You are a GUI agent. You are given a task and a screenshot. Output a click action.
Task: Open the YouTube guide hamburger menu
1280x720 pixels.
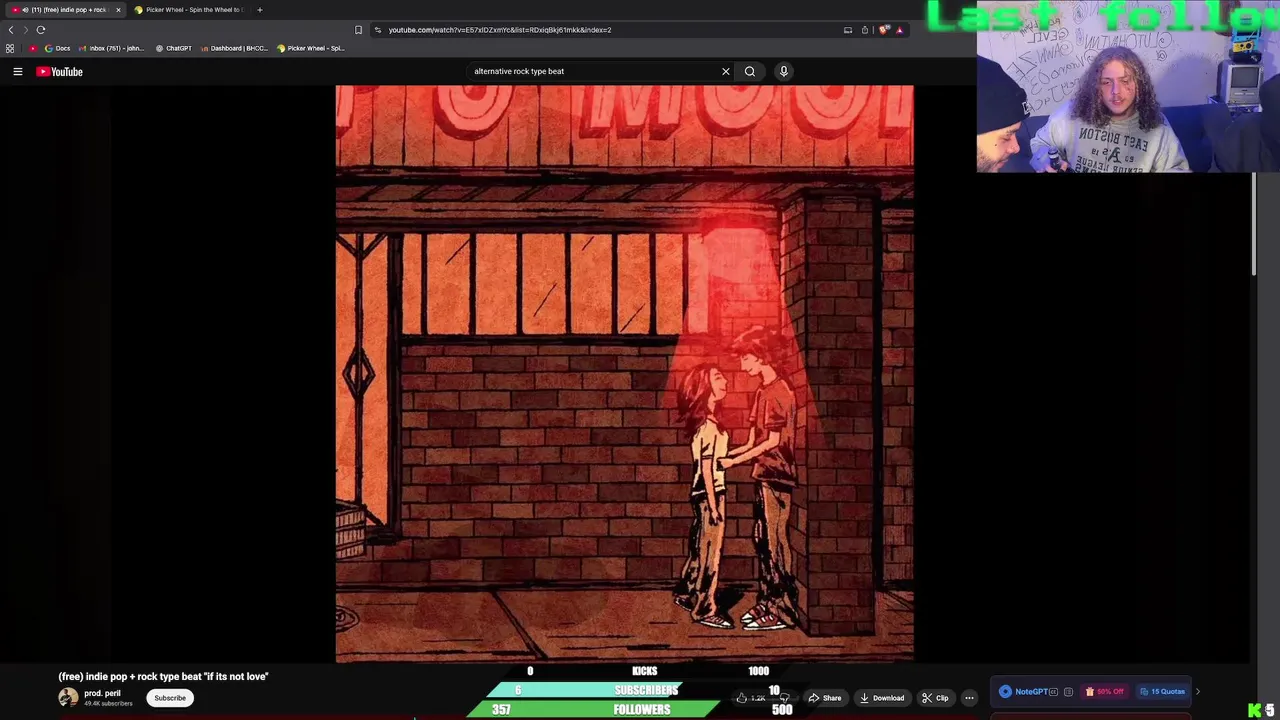pyautogui.click(x=17, y=71)
